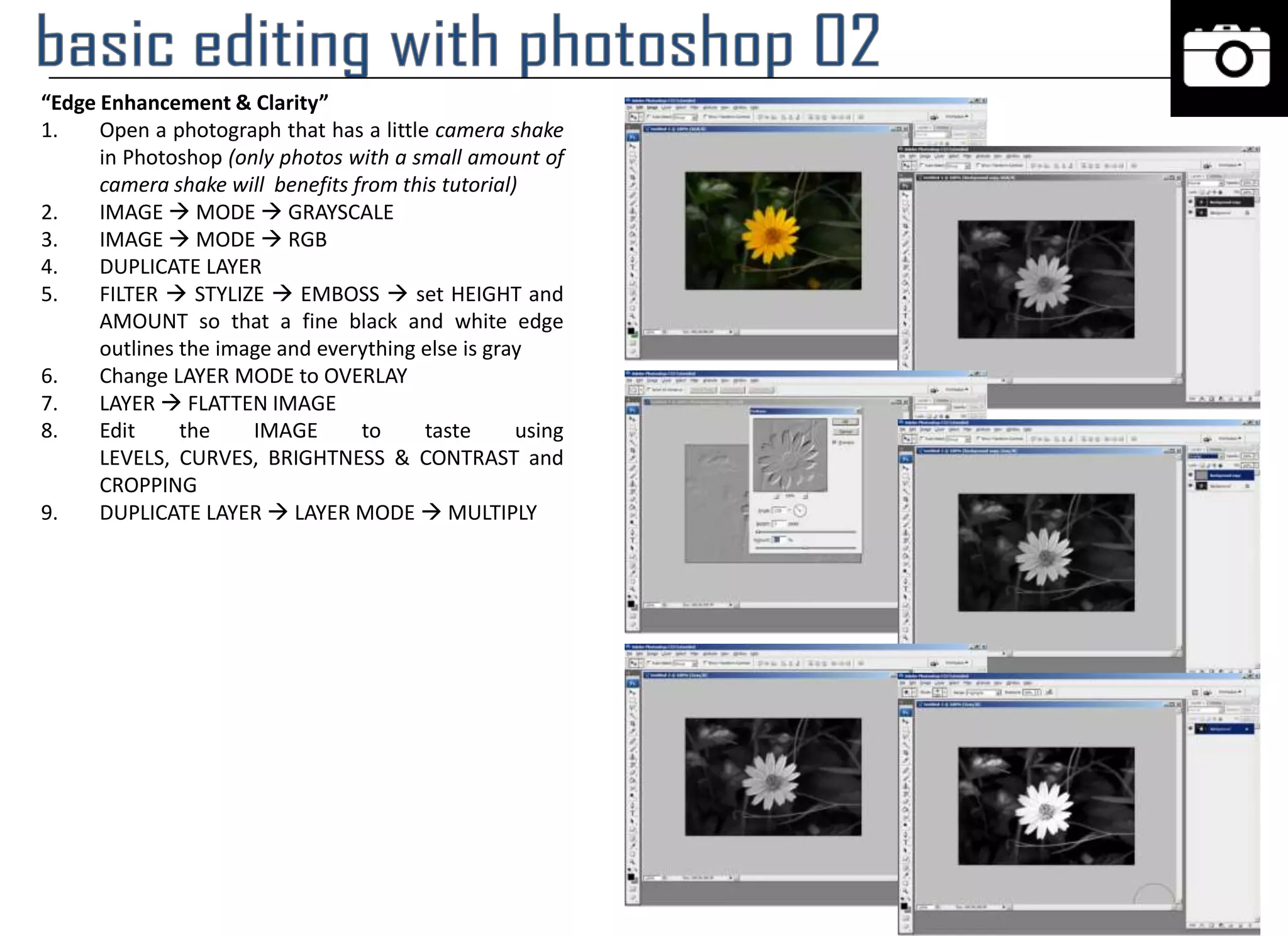This screenshot has height=936, width=1288.
Task: Pick the Crop tool in top-right grayscale window
Action: click(x=905, y=226)
